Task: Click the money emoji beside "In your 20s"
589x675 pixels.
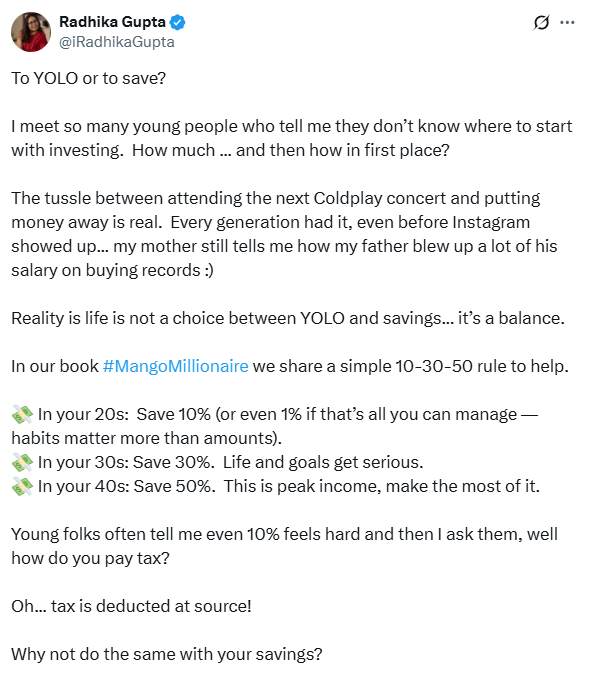Action: pos(22,415)
